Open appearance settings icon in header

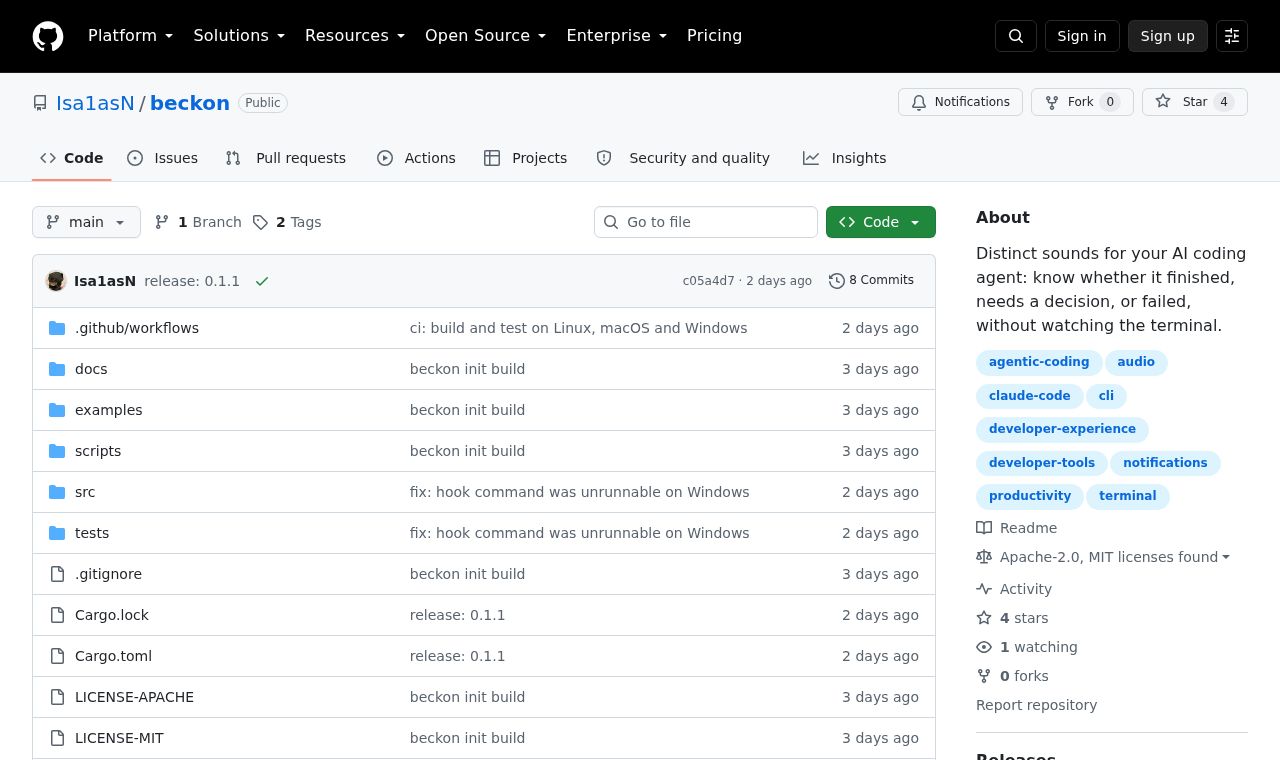[x=1232, y=36]
